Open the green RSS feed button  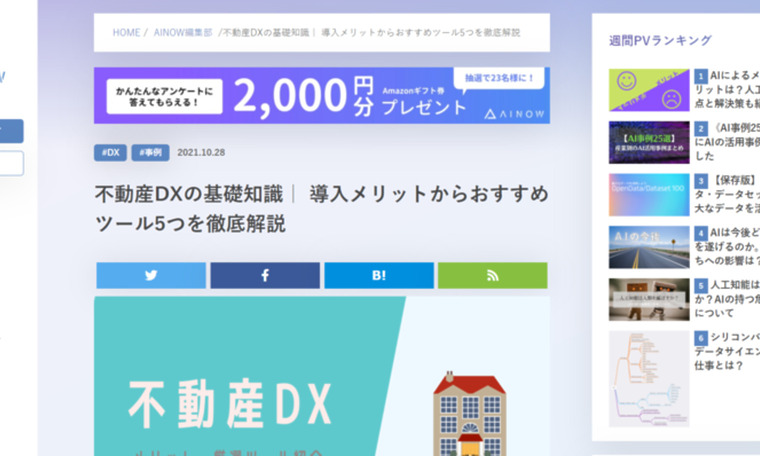[492, 275]
